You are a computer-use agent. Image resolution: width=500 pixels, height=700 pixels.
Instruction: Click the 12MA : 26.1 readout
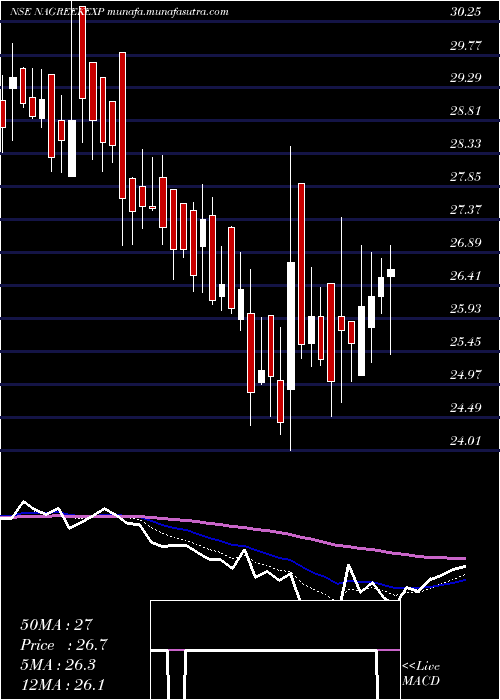pos(62,684)
